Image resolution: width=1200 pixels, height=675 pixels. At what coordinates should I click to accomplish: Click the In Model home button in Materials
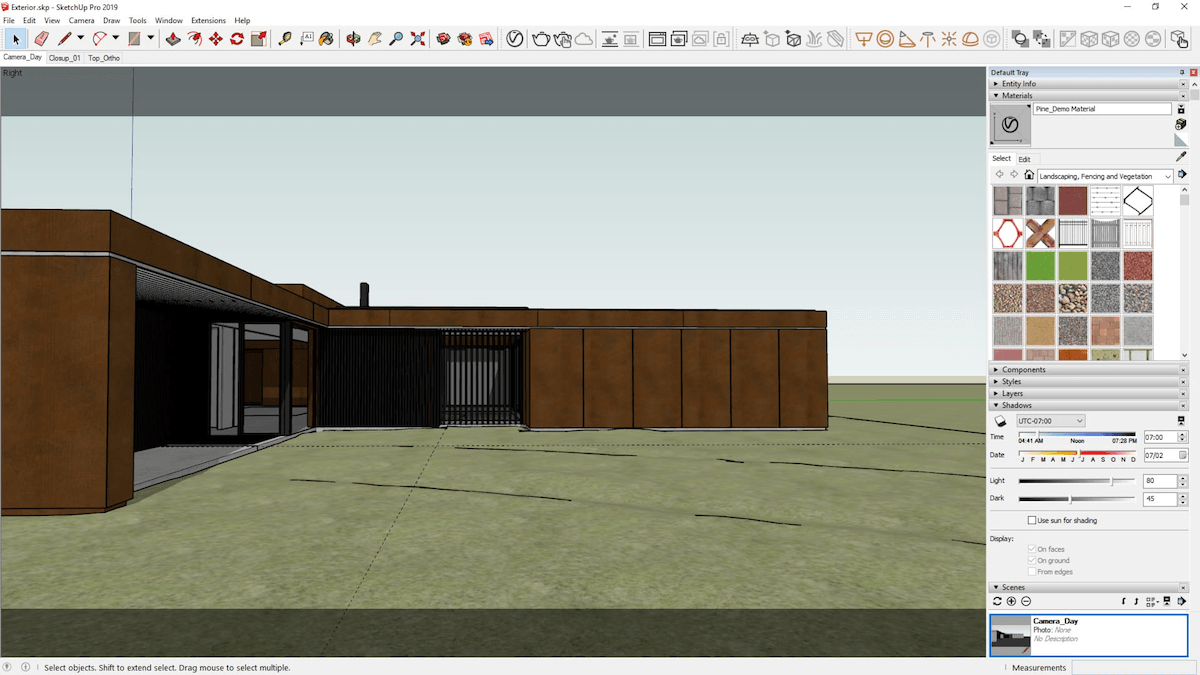(1028, 174)
